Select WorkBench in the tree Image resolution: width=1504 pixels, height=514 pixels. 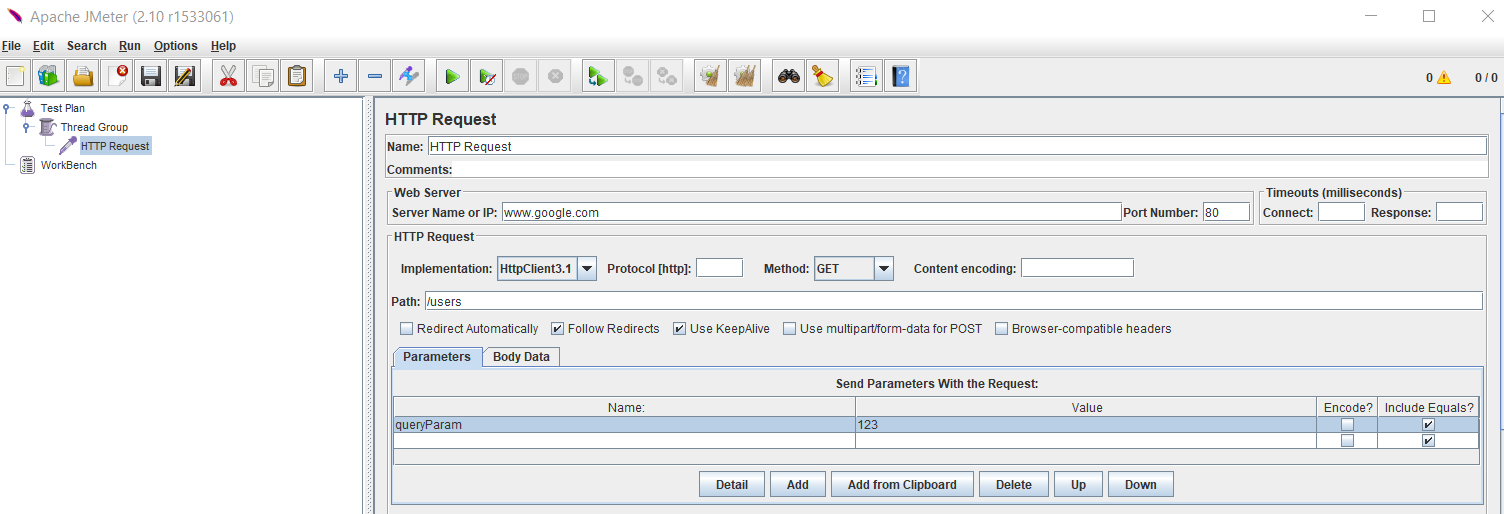coord(68,165)
